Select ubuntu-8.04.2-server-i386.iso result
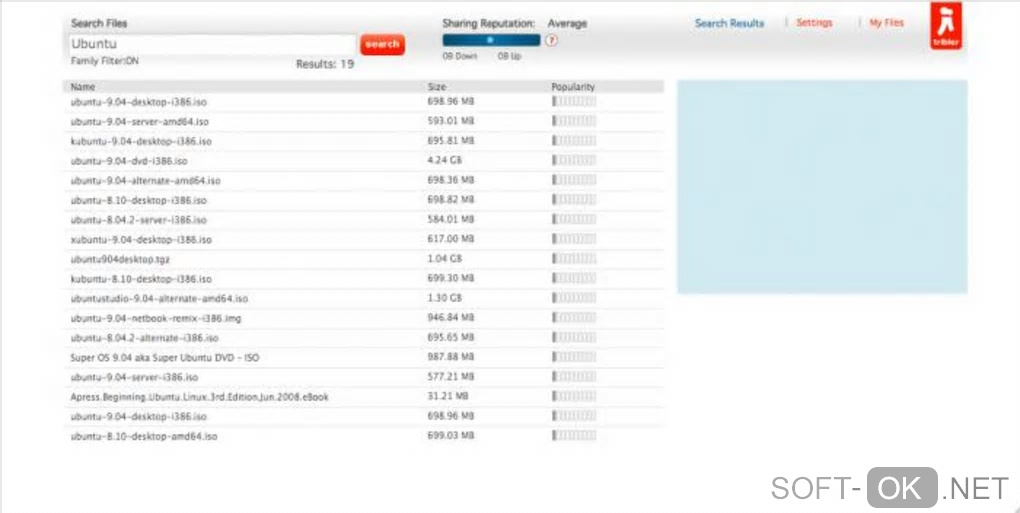Viewport: 1020px width, 513px height. 363,220
